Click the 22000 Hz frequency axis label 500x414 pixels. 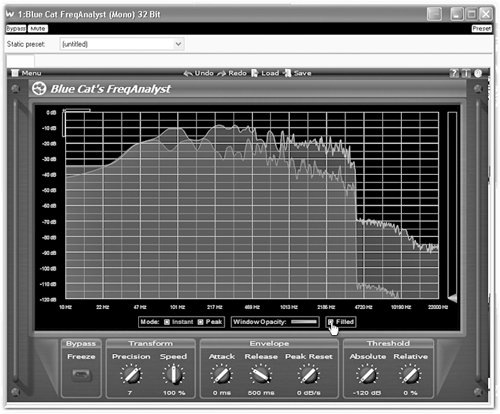[x=438, y=307]
